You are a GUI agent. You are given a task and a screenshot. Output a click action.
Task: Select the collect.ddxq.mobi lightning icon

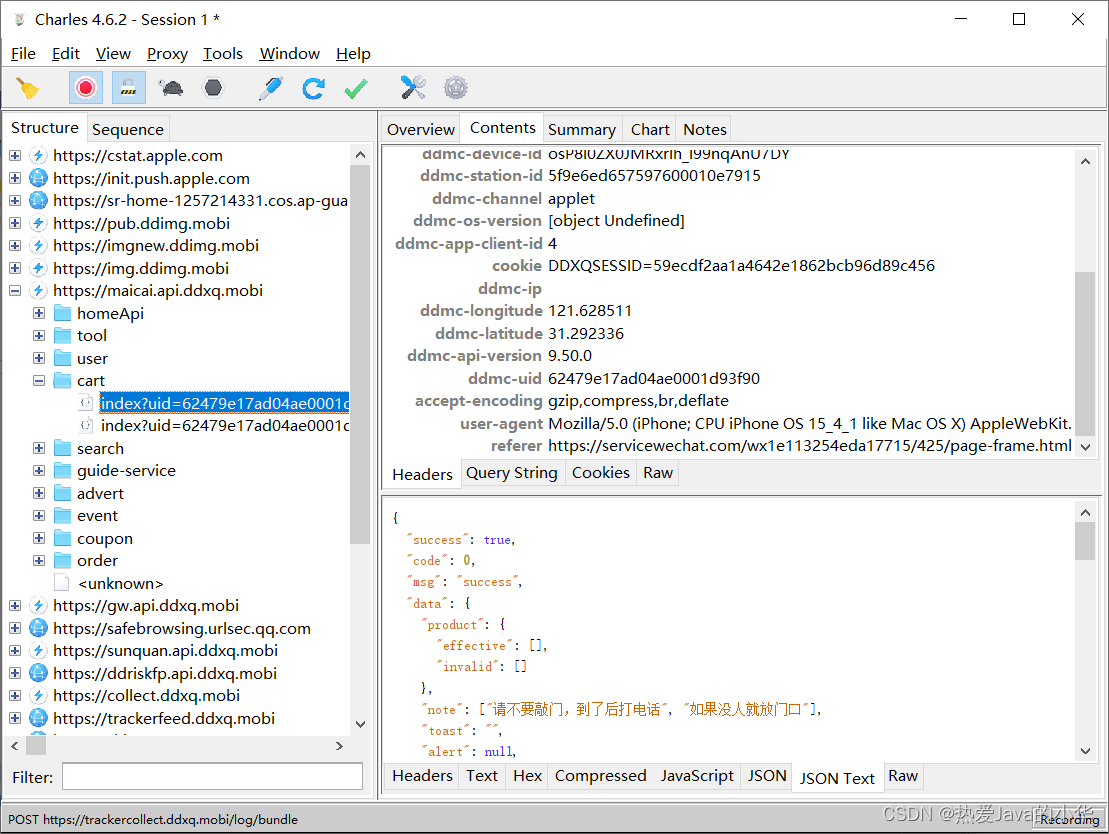point(38,695)
